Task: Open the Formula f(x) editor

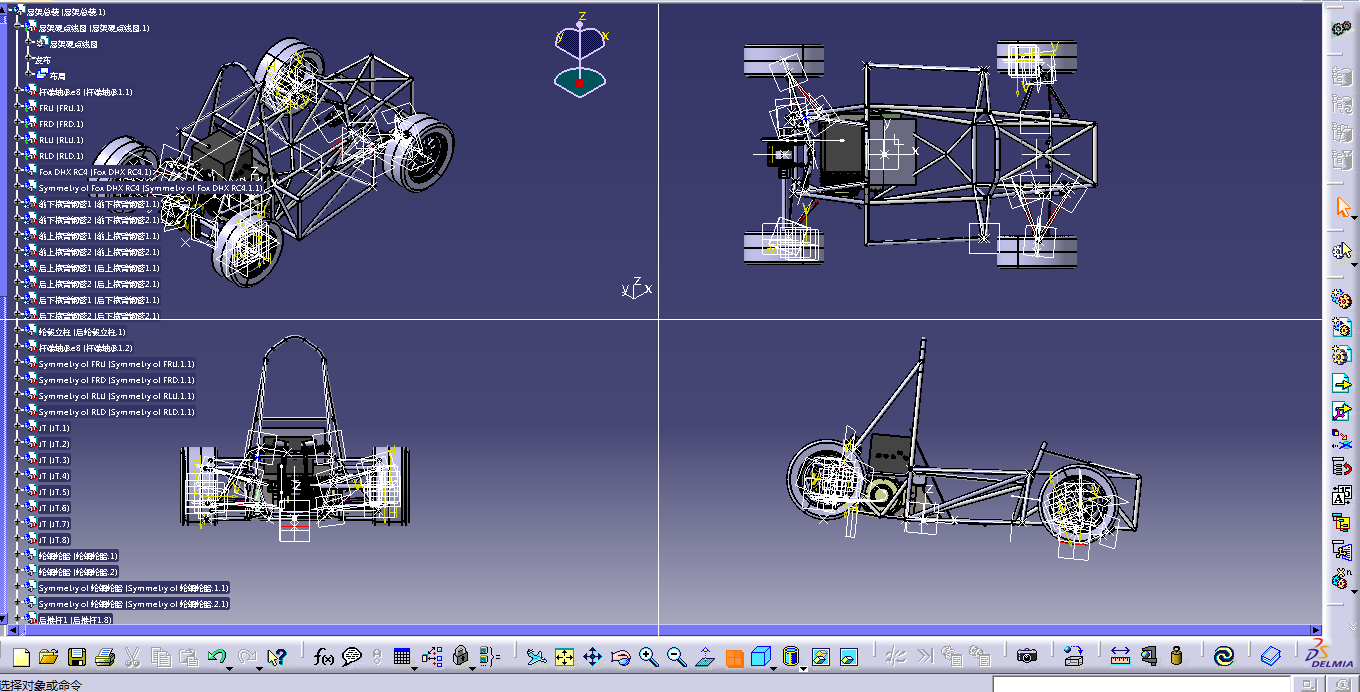Action: tap(324, 657)
